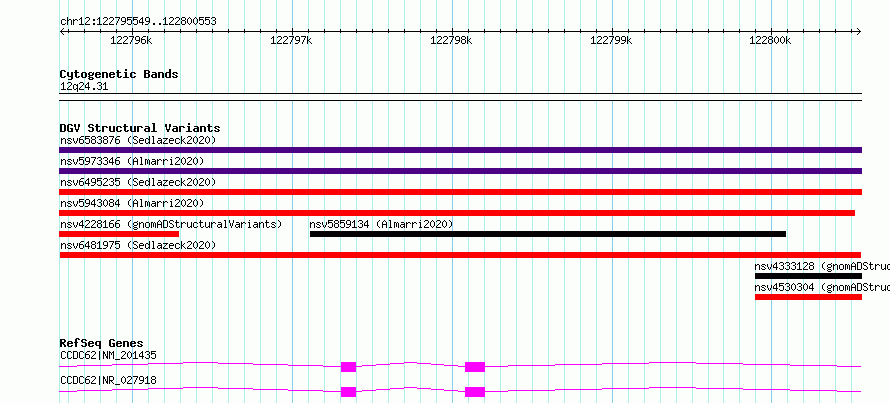
Task: Open the nsv6481975 (Sedlazeck2020) variant label
Action: pyautogui.click(x=138, y=245)
